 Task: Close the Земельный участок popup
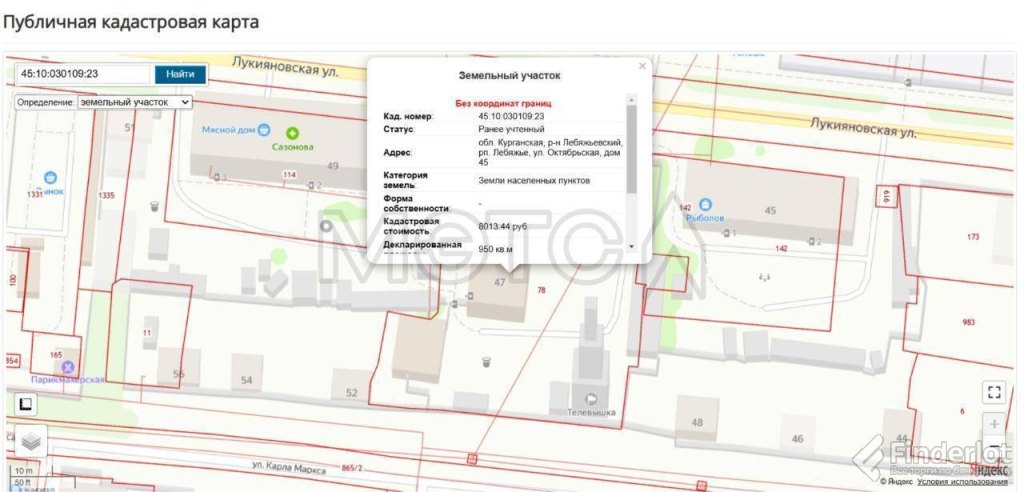[x=642, y=66]
